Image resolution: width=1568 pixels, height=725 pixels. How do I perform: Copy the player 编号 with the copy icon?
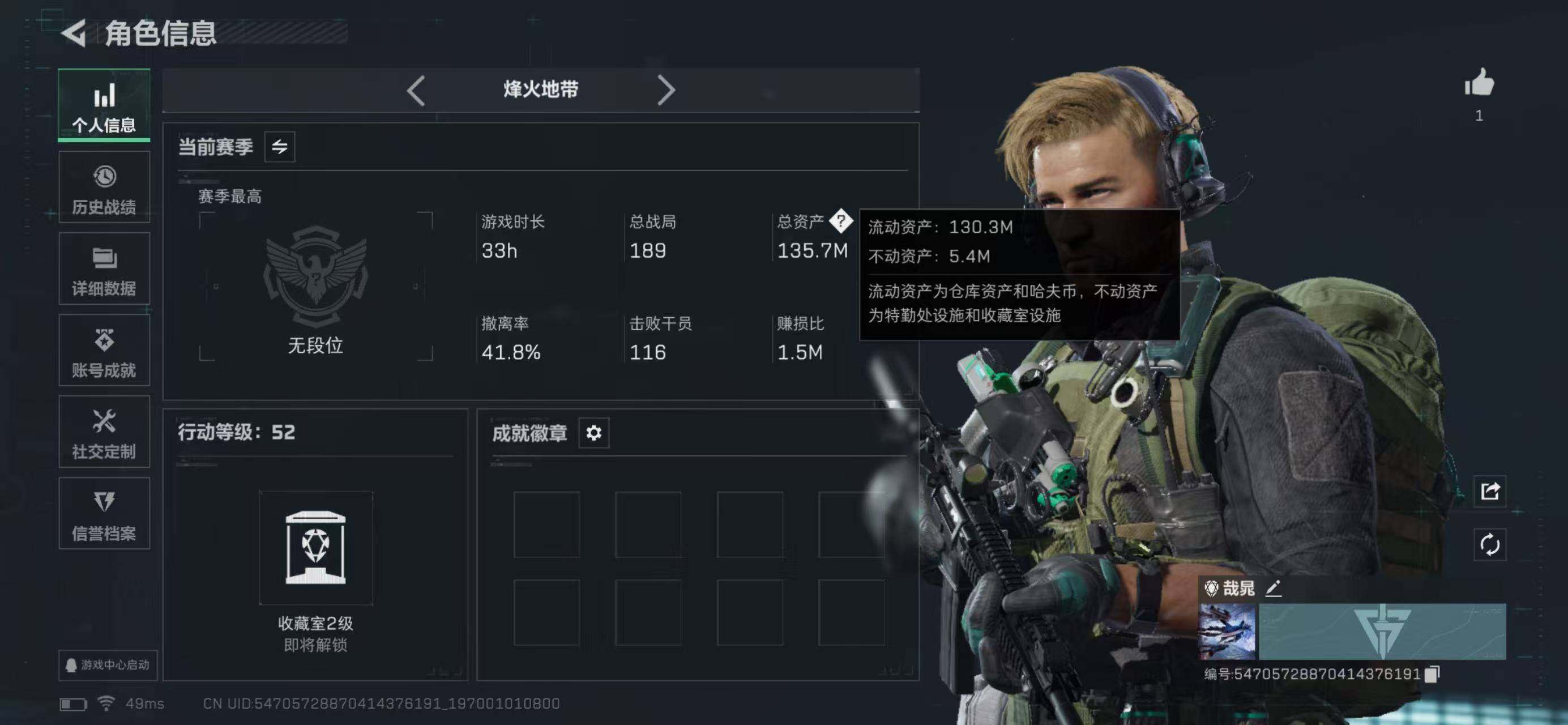point(1432,674)
